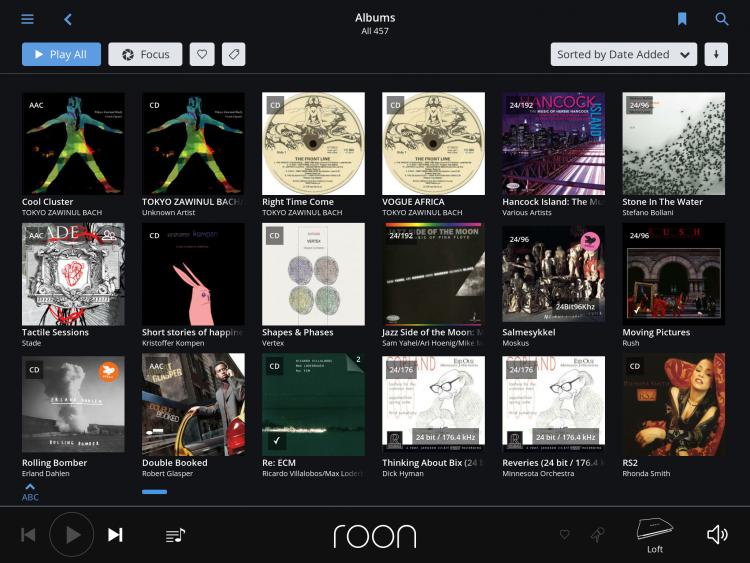
Task: Click the Moskus artist name
Action: [516, 343]
